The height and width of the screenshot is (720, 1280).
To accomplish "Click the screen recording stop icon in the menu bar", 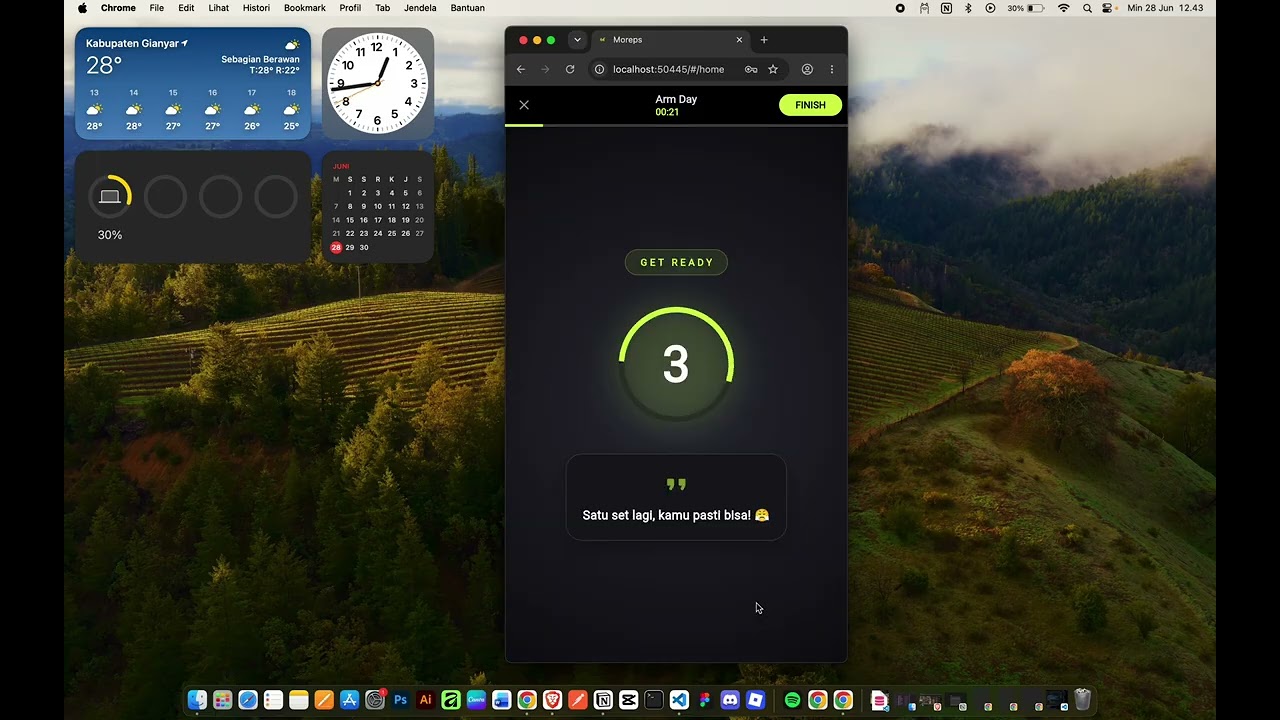I will point(900,8).
